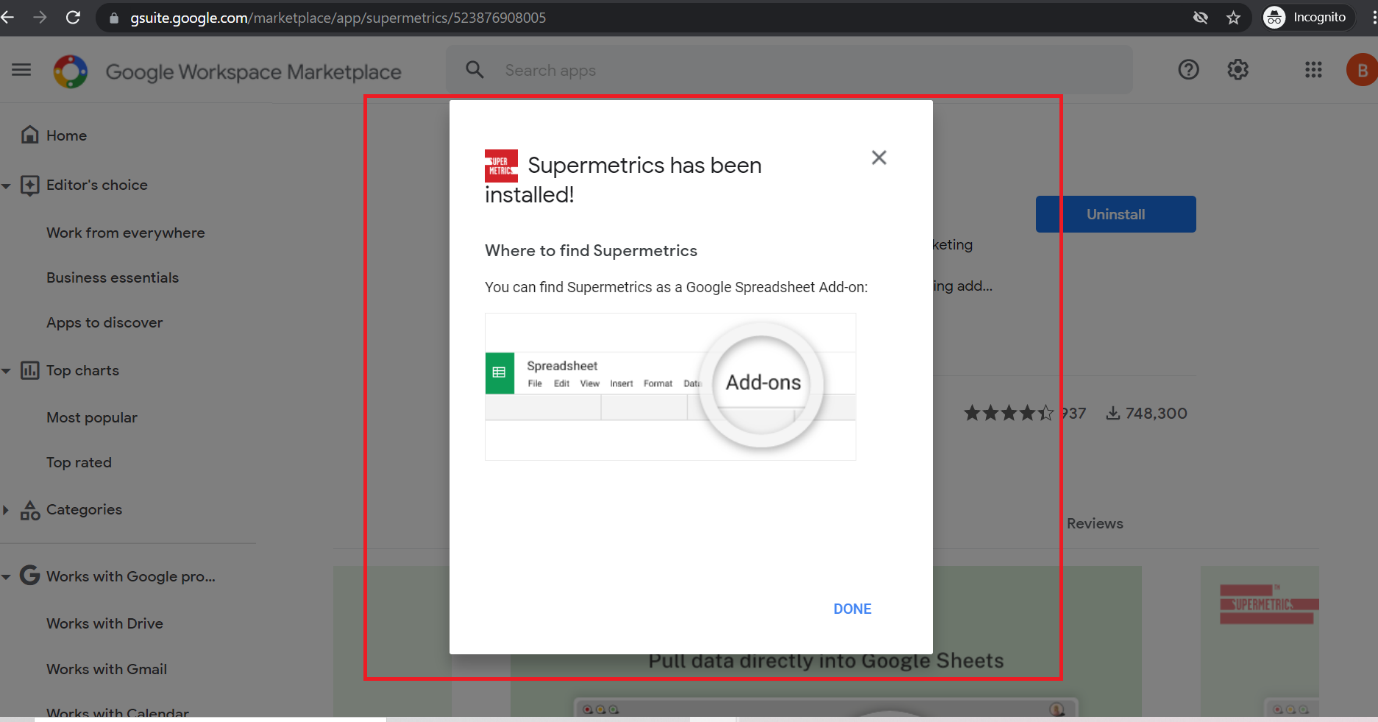The width and height of the screenshot is (1378, 722).
Task: Reload the page
Action: pyautogui.click(x=73, y=17)
